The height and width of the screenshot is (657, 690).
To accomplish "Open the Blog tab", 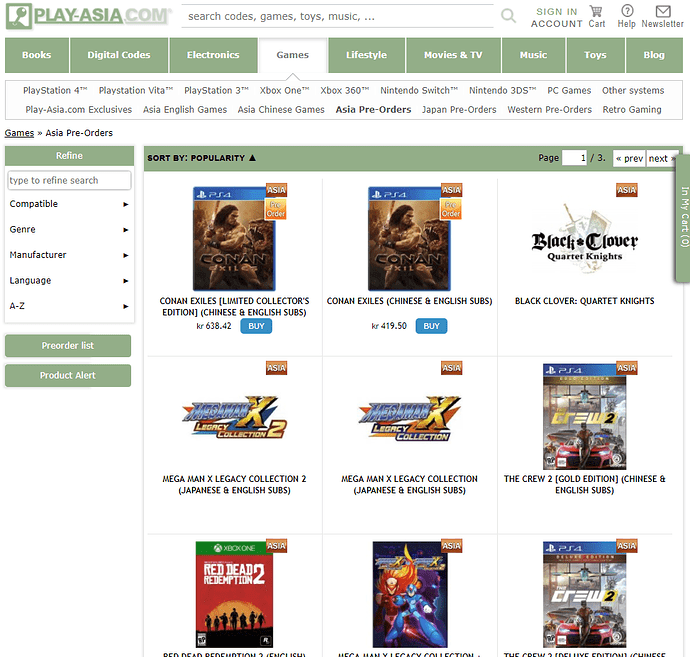I will pyautogui.click(x=654, y=55).
